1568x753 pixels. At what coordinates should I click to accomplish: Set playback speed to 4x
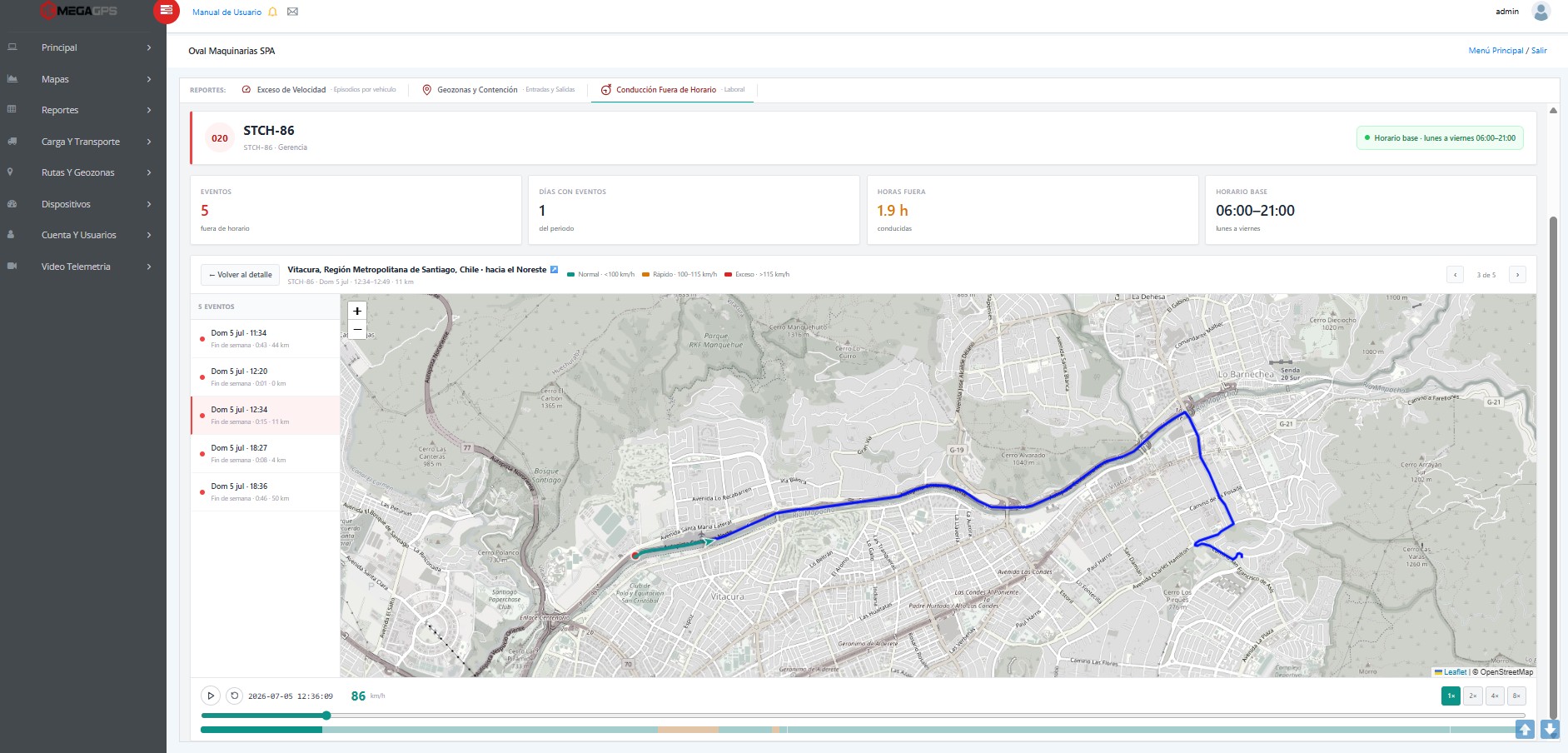coord(1495,696)
